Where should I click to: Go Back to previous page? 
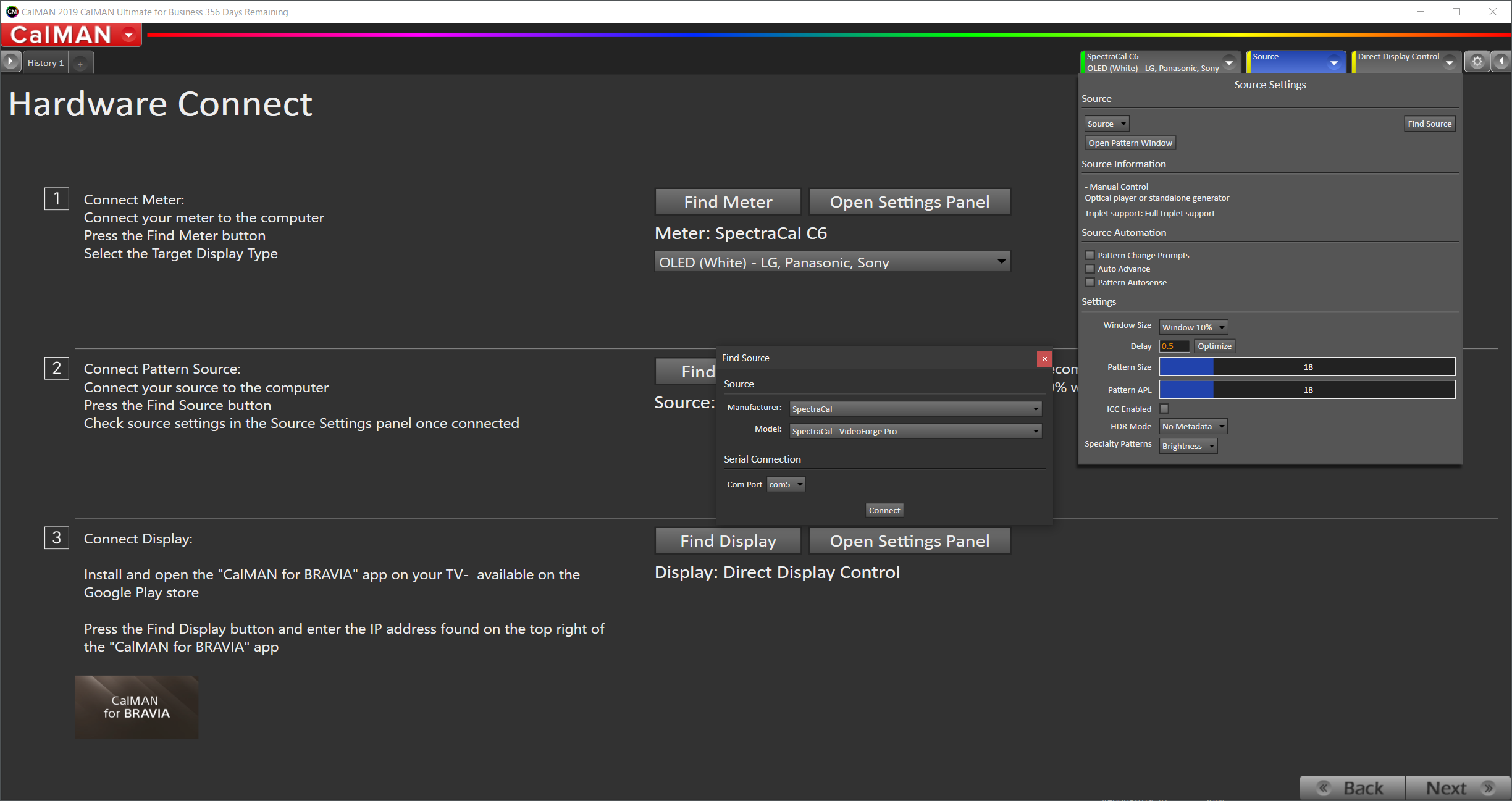tap(1352, 788)
